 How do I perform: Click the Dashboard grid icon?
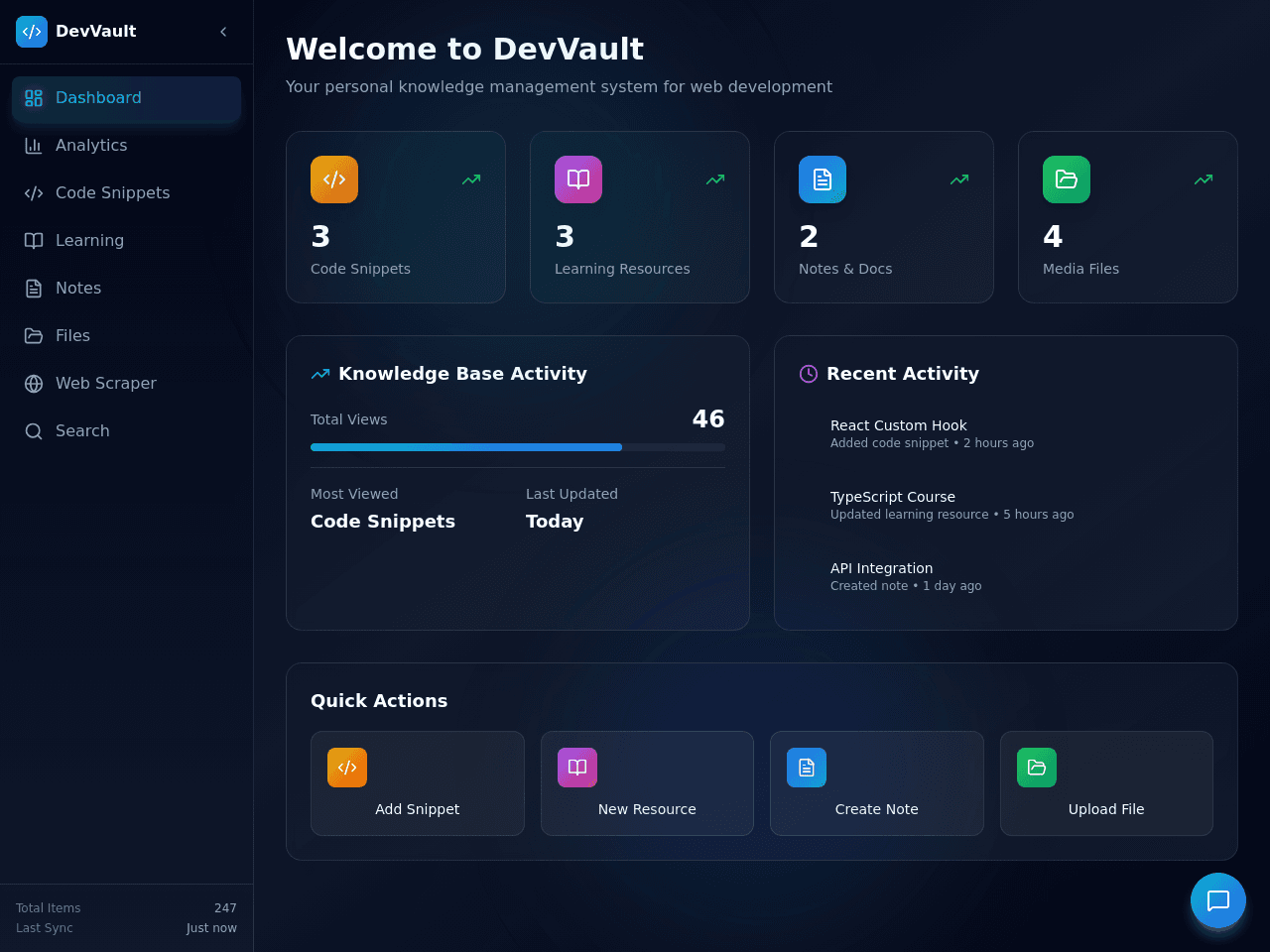34,98
